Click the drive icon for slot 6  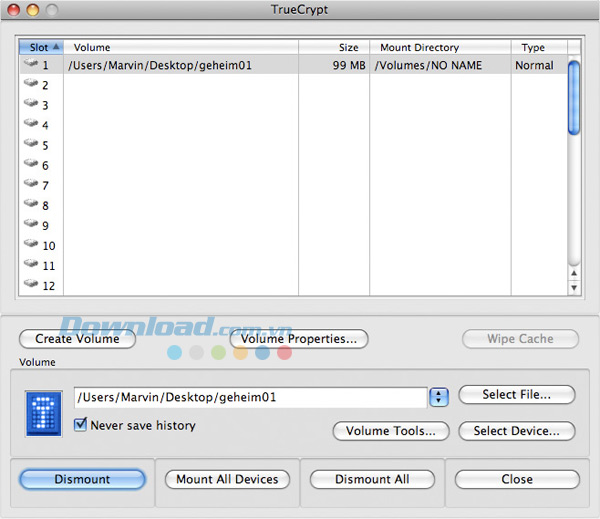click(x=31, y=163)
